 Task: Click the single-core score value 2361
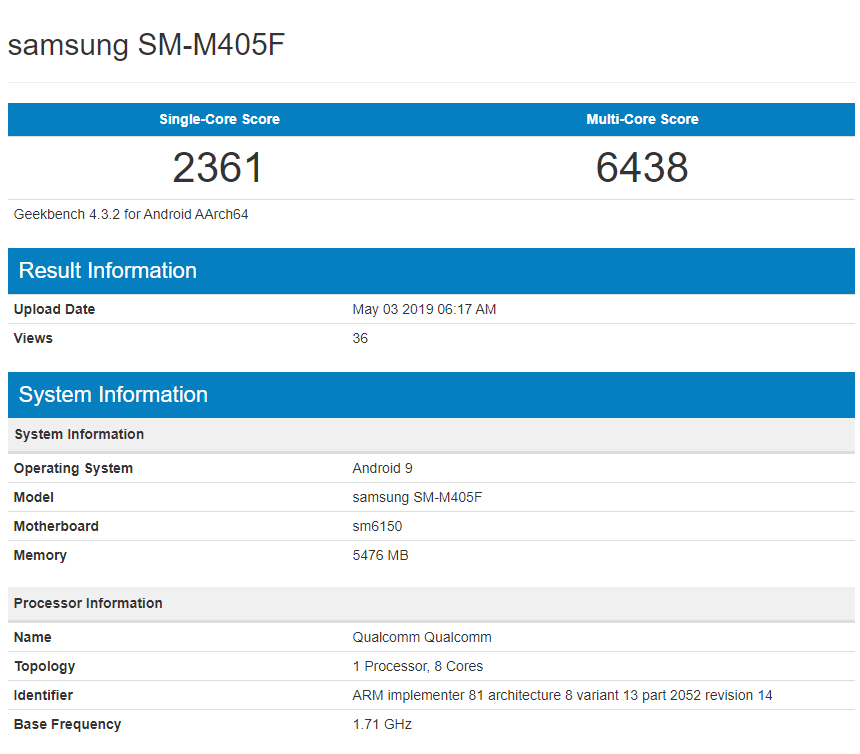point(218,167)
